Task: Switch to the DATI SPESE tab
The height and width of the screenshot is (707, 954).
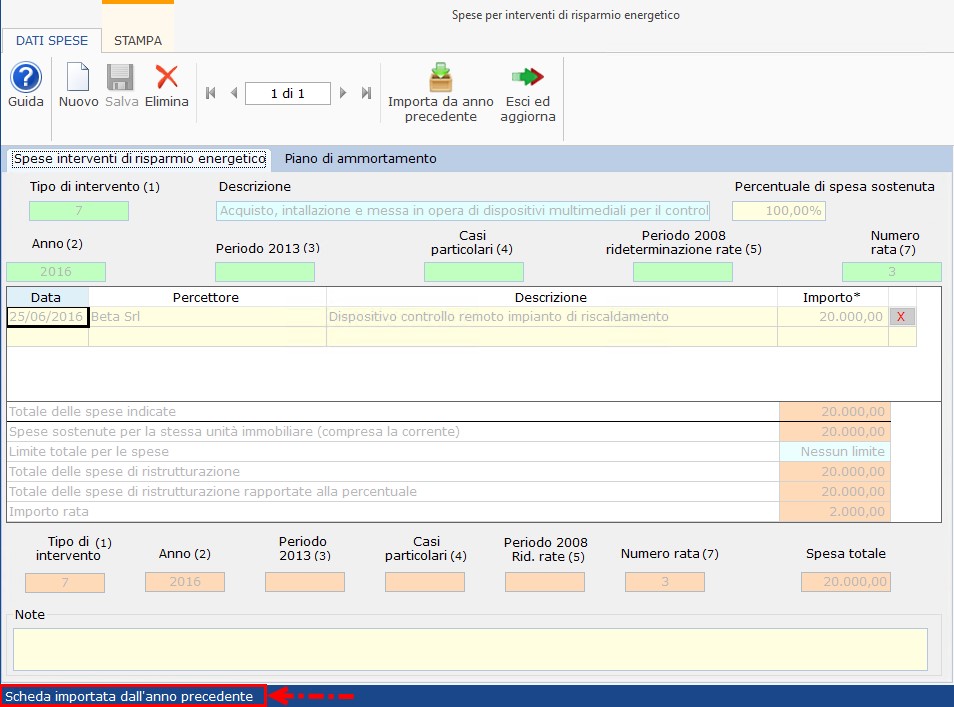Action: (x=52, y=41)
